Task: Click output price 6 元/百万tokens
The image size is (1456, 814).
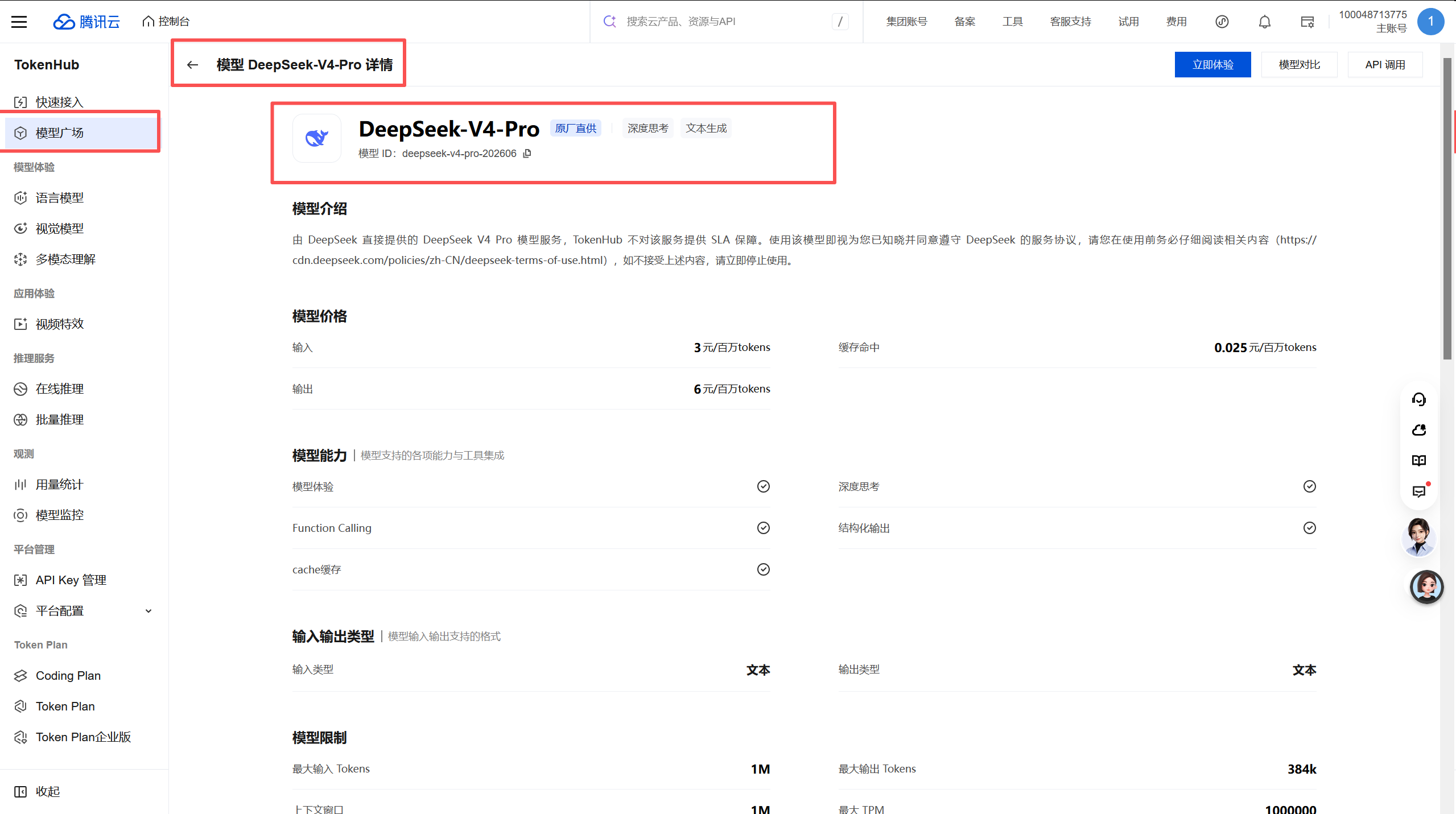Action: [732, 389]
